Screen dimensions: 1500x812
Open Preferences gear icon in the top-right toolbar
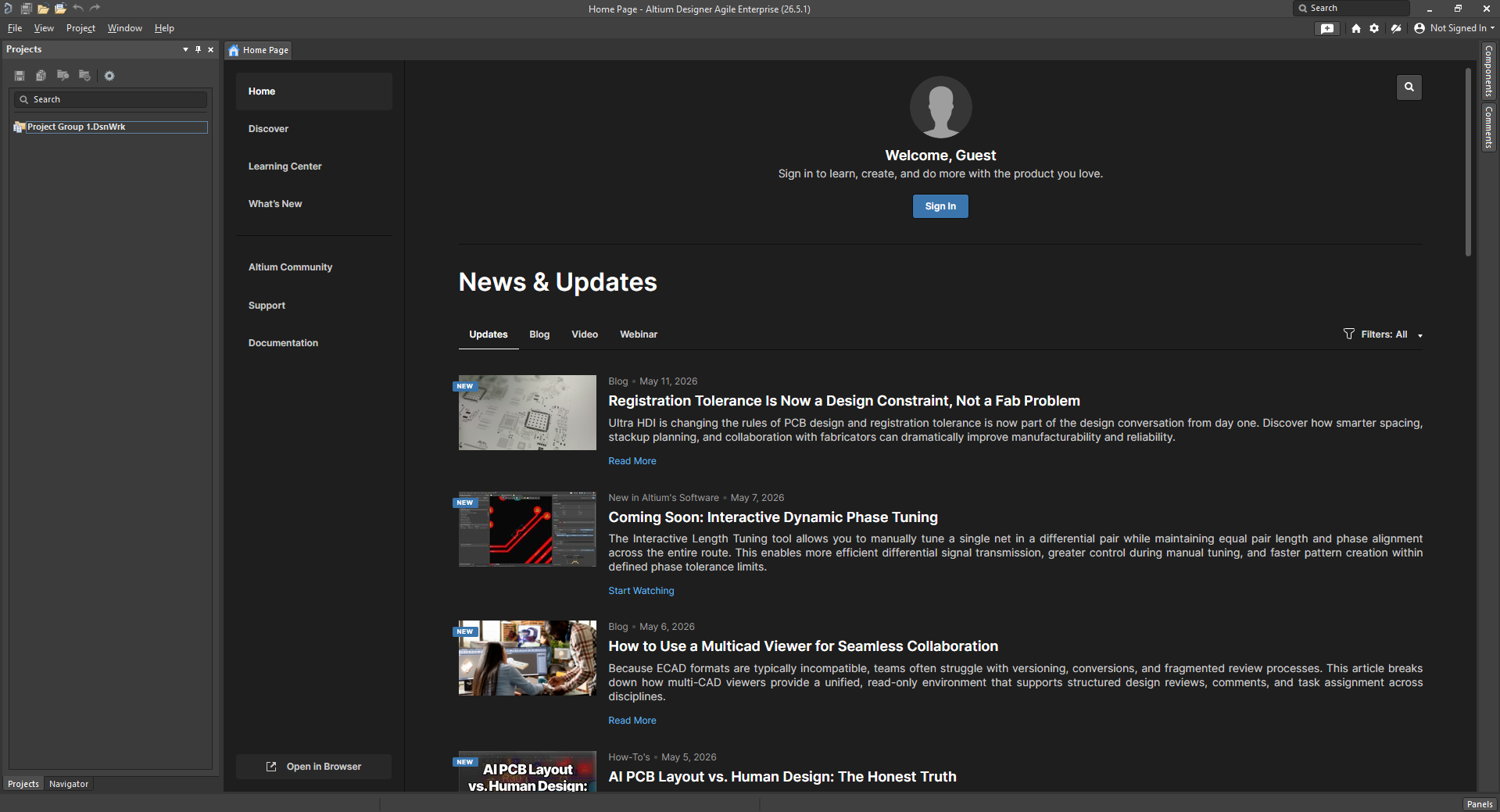point(1374,28)
